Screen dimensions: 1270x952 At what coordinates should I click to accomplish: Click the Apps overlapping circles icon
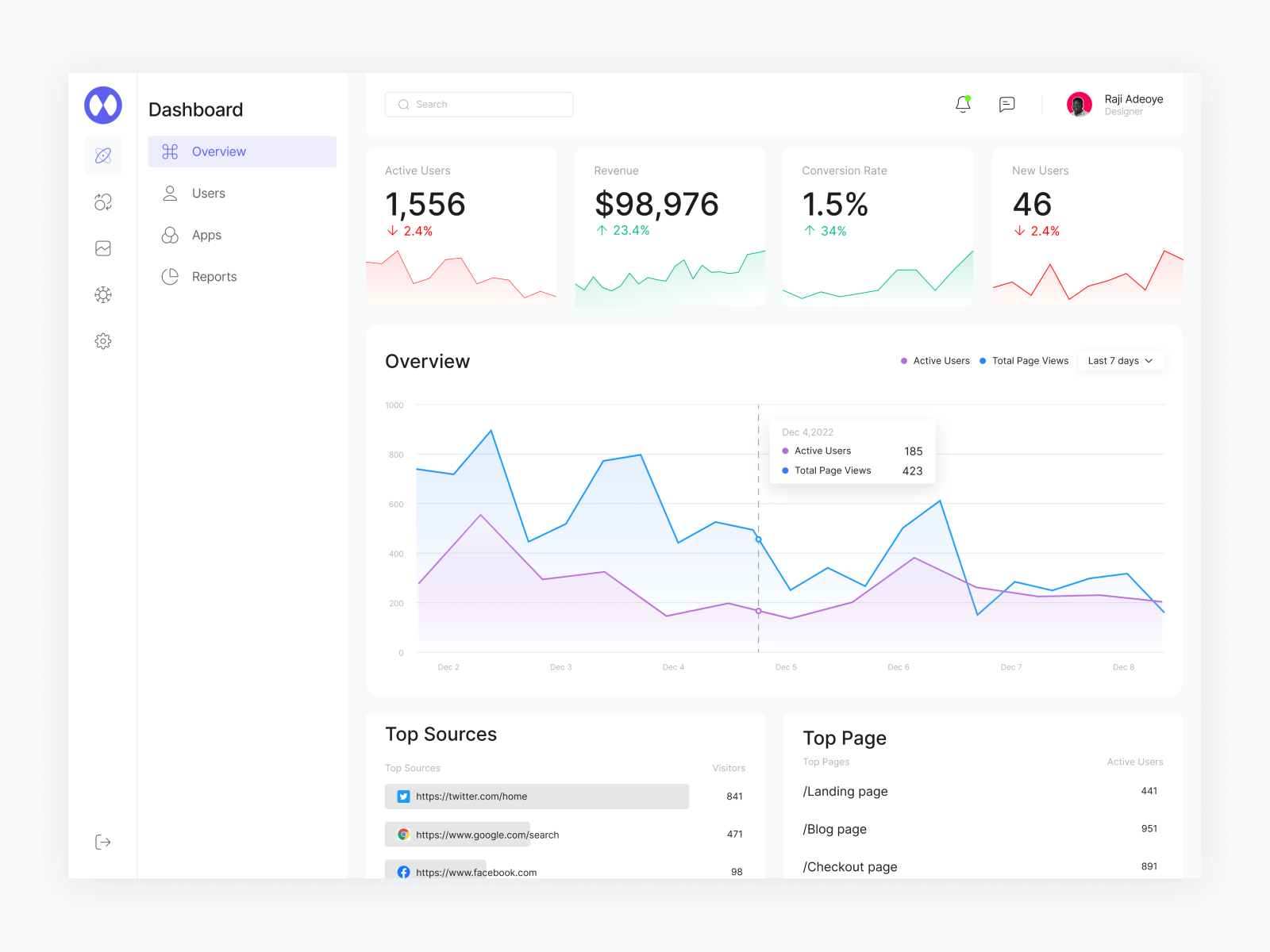(x=170, y=235)
